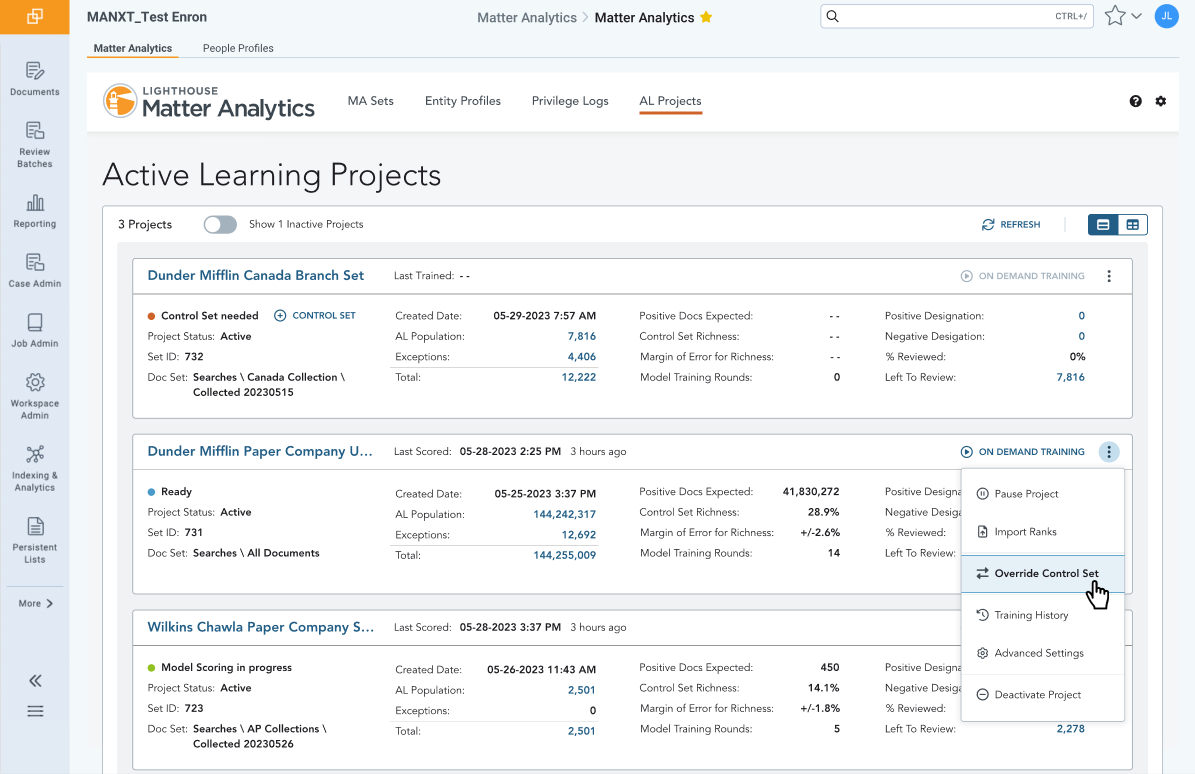Open the MA Sets tab
The width and height of the screenshot is (1195, 774).
tap(370, 101)
